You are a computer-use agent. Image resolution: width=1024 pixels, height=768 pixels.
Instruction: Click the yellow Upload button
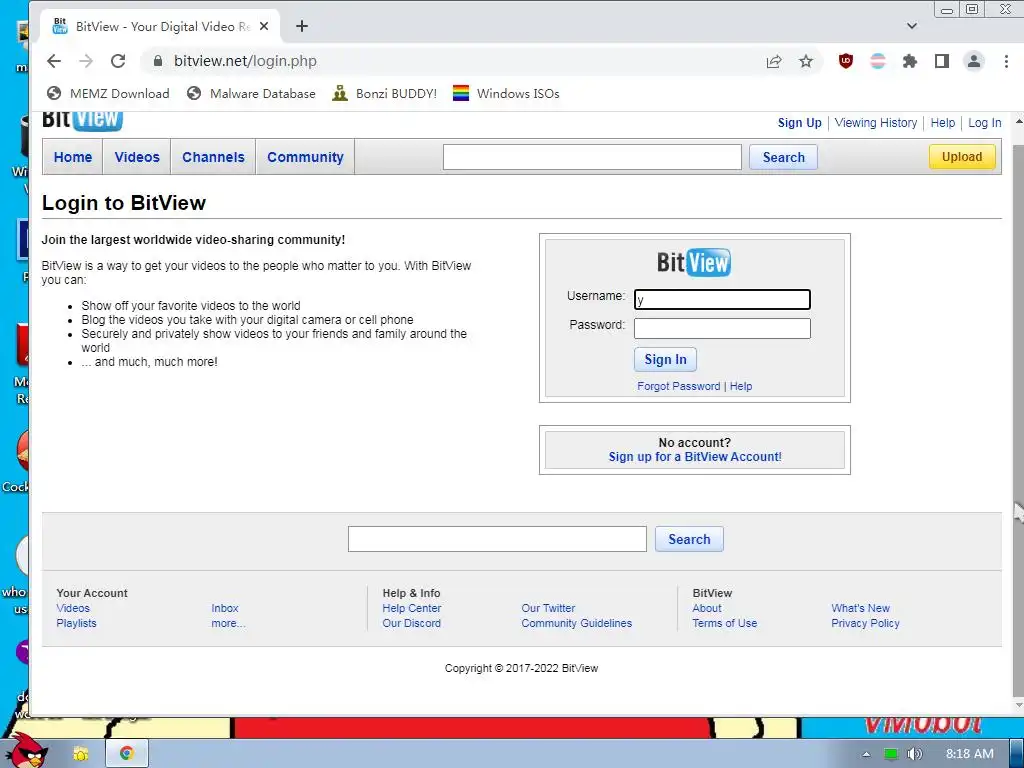pos(962,157)
